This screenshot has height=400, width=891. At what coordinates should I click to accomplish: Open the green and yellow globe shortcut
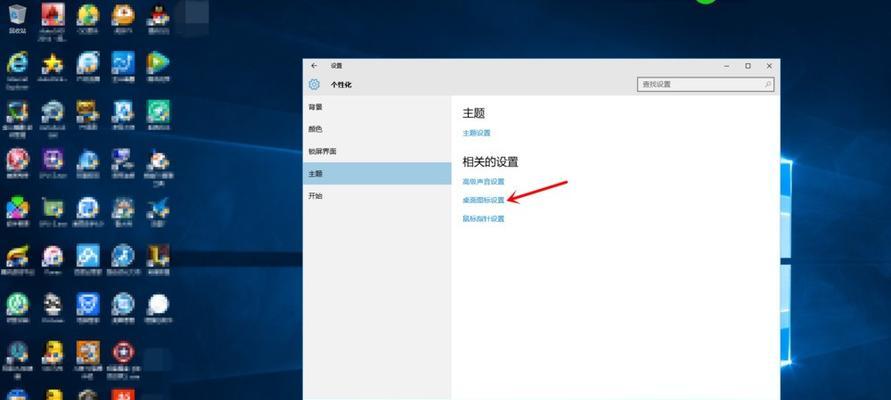[88, 15]
